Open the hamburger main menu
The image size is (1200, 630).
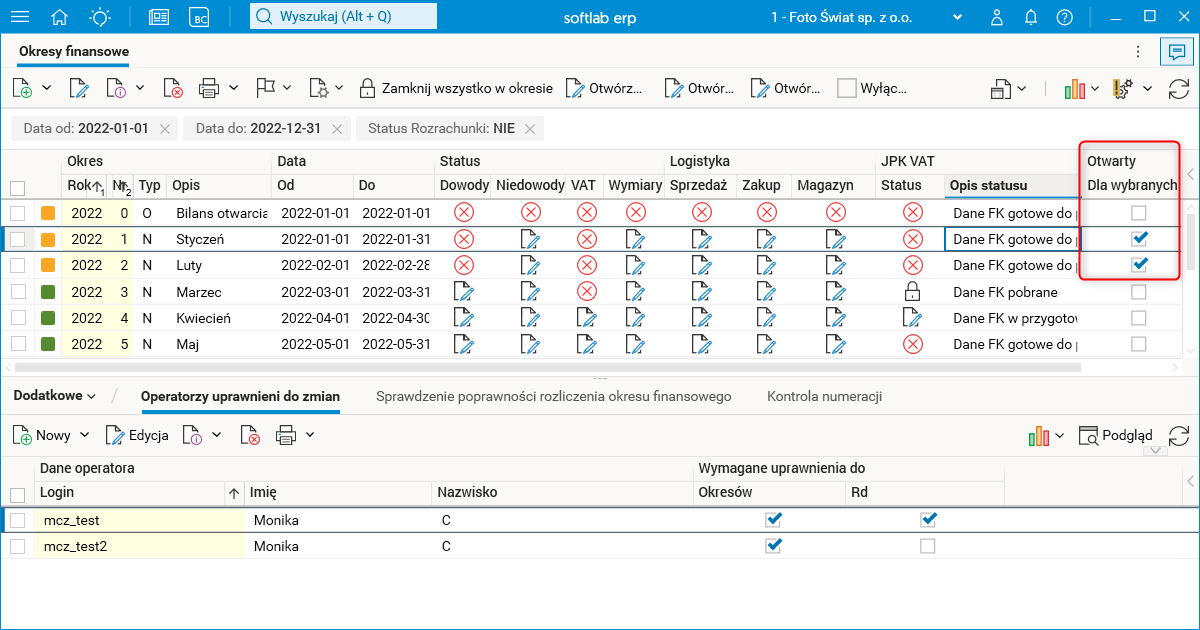click(x=19, y=17)
